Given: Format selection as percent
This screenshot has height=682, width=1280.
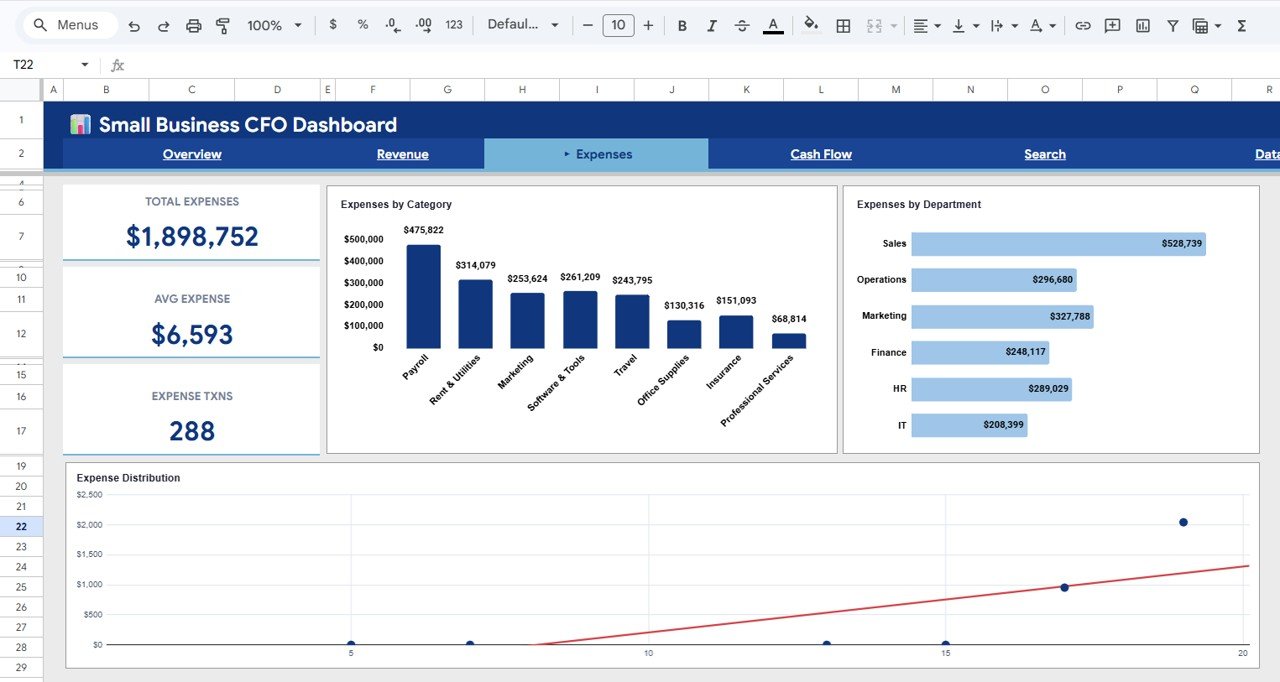Looking at the screenshot, I should point(362,25).
